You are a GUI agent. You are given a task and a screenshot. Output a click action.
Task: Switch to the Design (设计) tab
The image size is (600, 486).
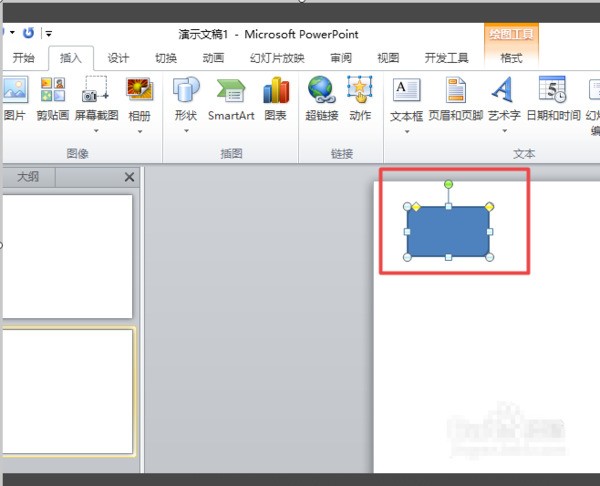(118, 58)
